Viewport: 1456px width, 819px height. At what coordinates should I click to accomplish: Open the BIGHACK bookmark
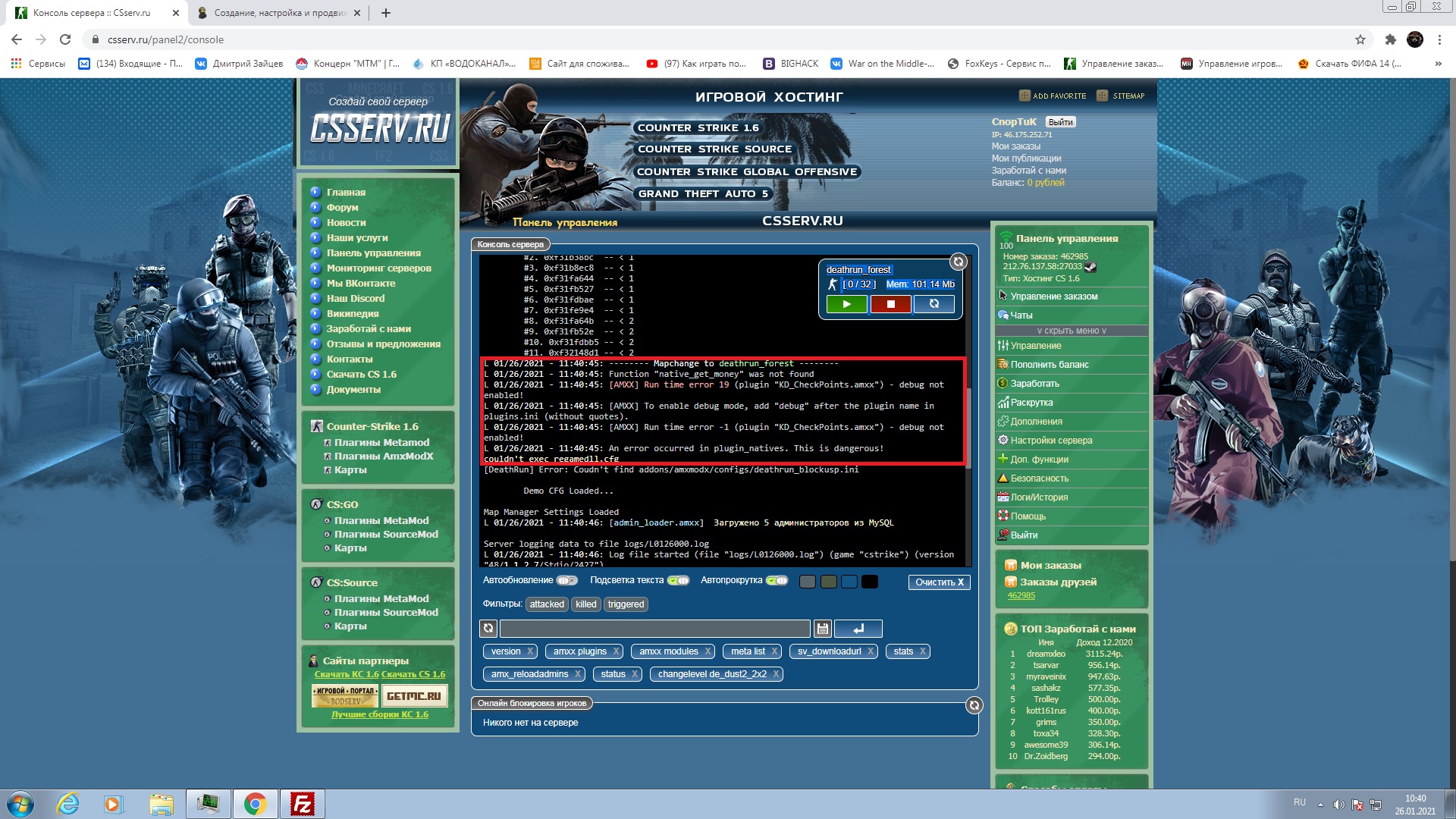(791, 64)
